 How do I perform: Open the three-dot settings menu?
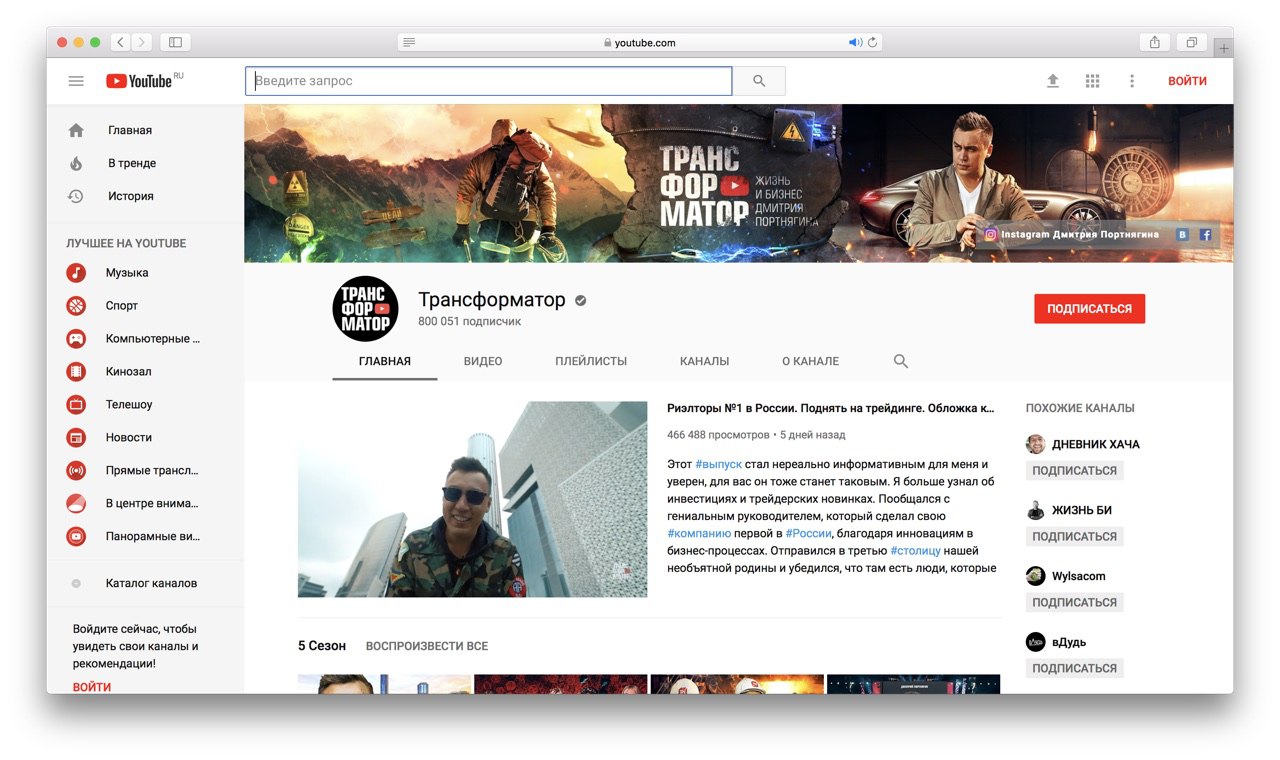tap(1132, 81)
